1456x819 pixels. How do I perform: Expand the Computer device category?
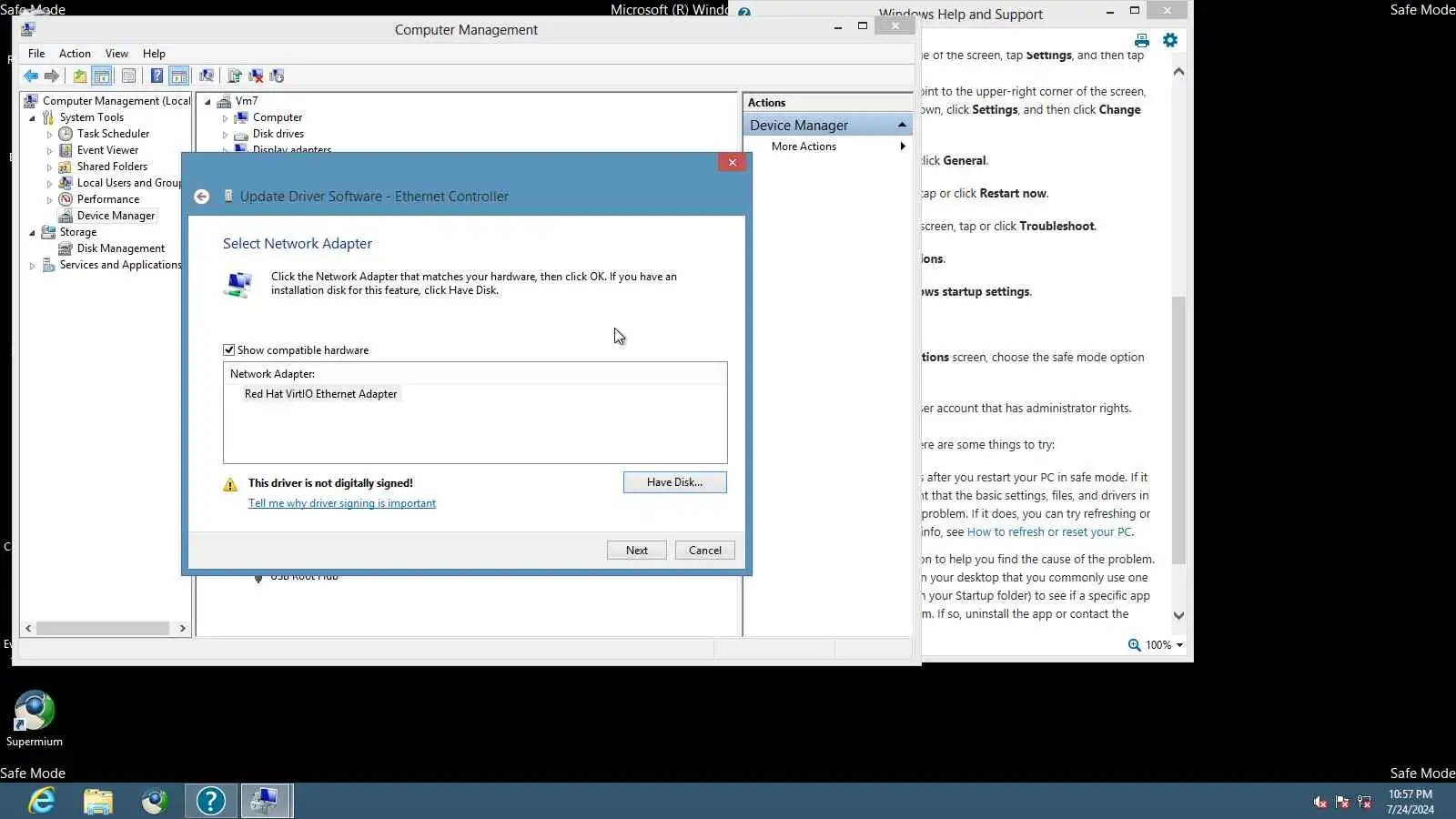225,118
